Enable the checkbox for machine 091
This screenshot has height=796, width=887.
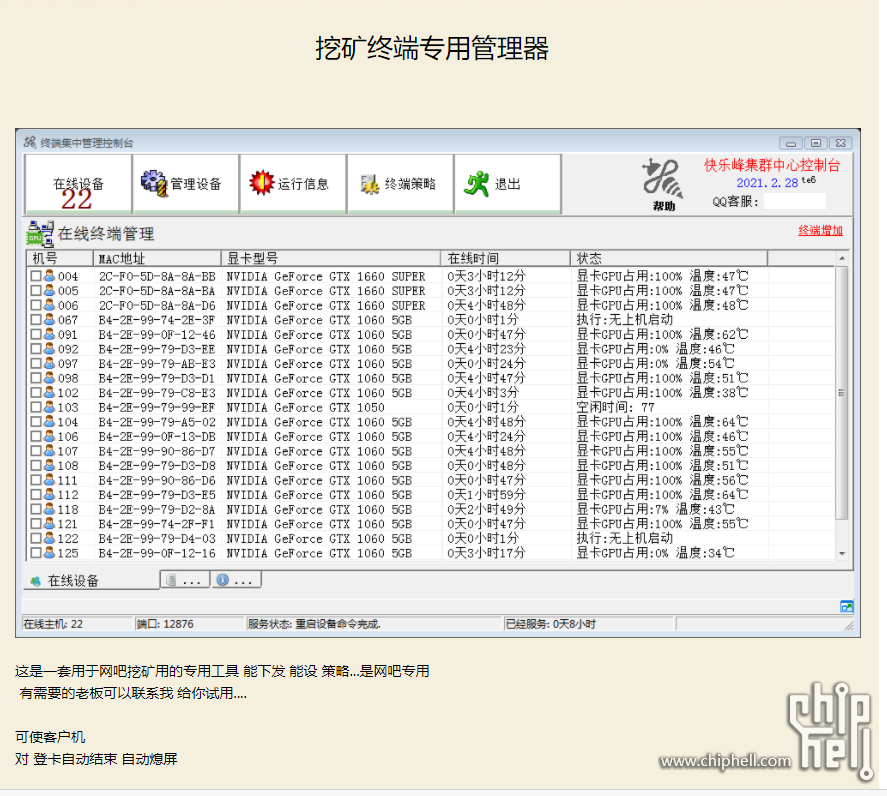36,334
